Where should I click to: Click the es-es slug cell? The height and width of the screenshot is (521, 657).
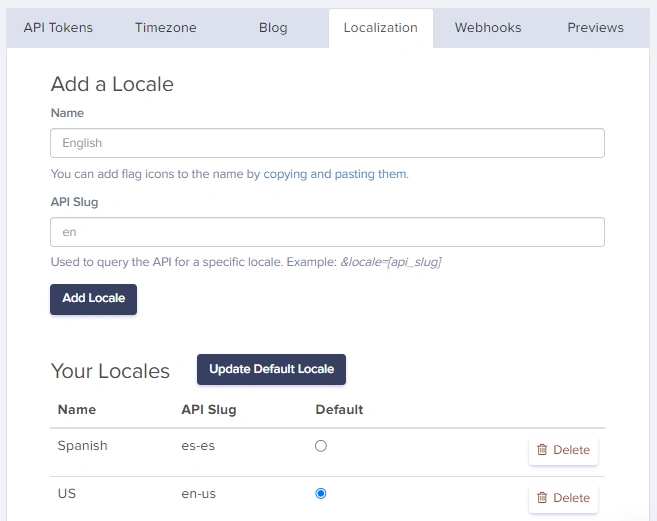click(198, 446)
